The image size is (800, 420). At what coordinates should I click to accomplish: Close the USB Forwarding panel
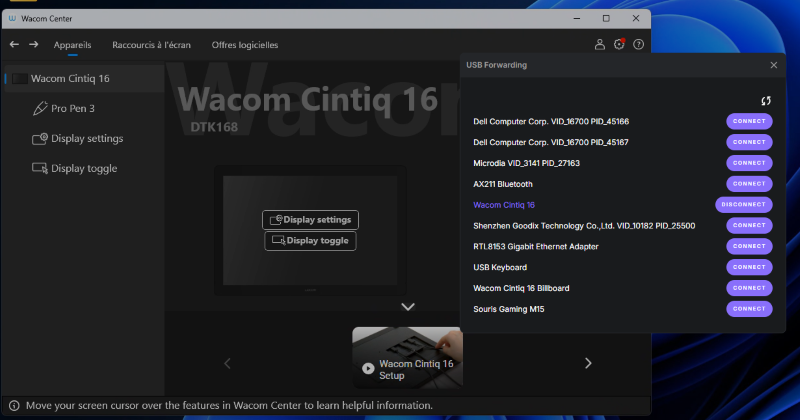773,65
